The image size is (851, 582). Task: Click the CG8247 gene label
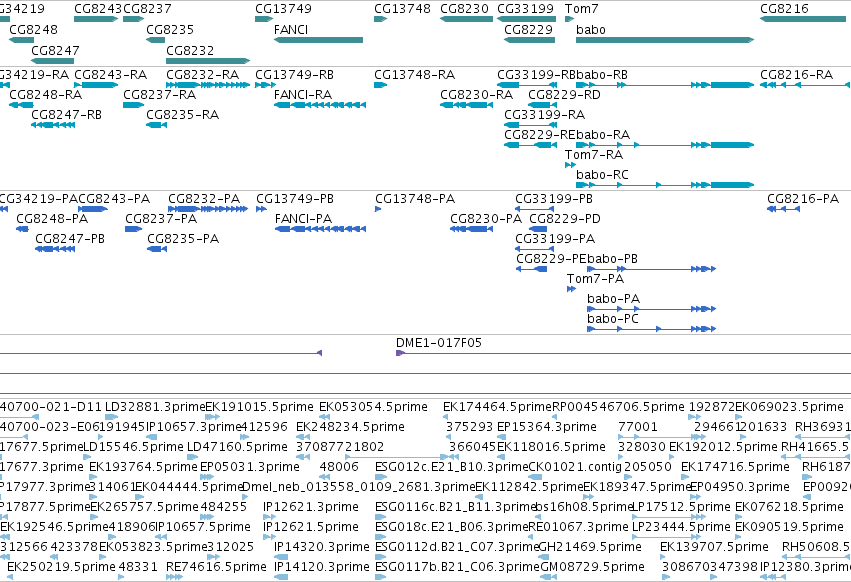55,50
